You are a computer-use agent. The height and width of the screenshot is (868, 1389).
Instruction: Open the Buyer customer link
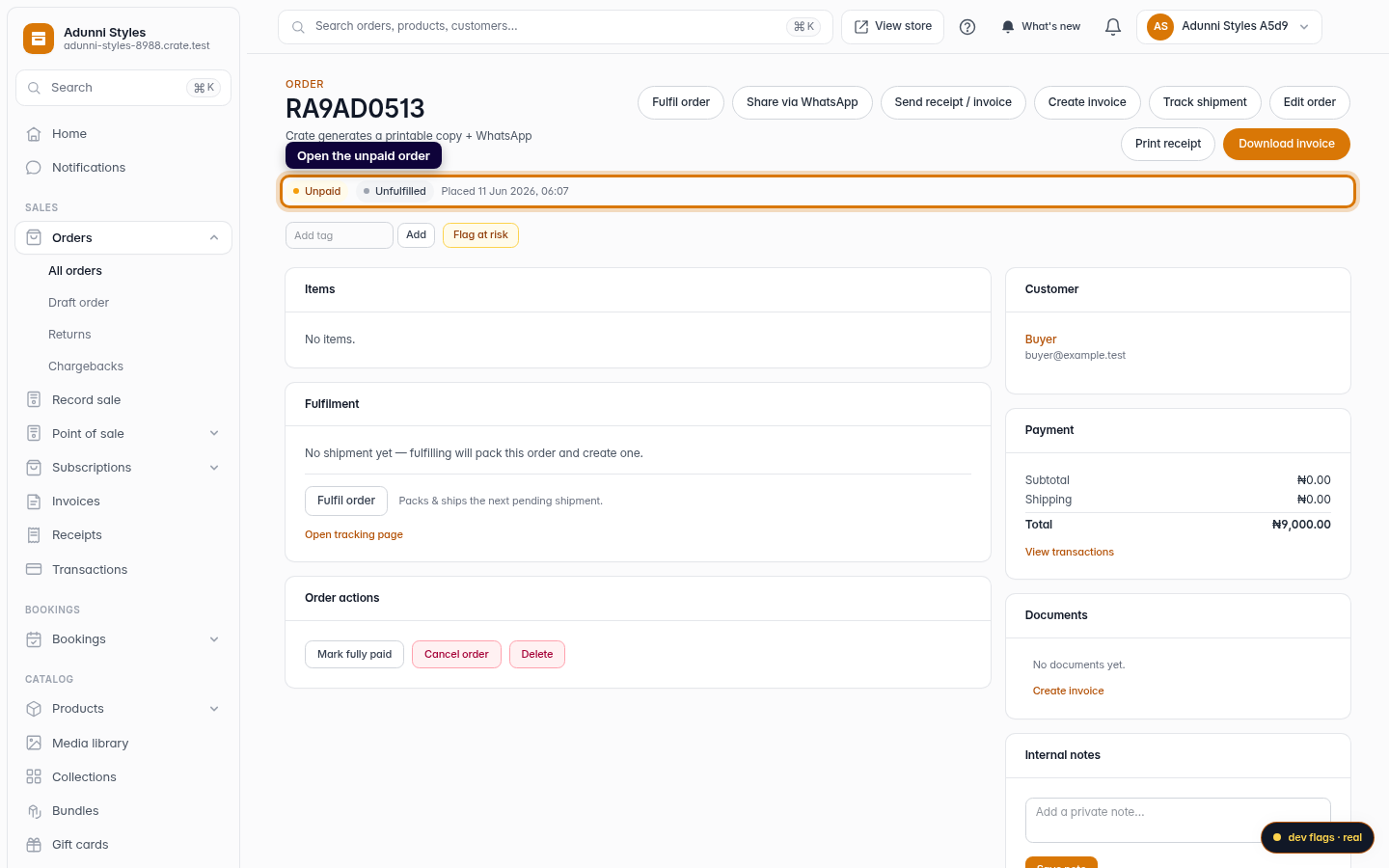[x=1041, y=339]
